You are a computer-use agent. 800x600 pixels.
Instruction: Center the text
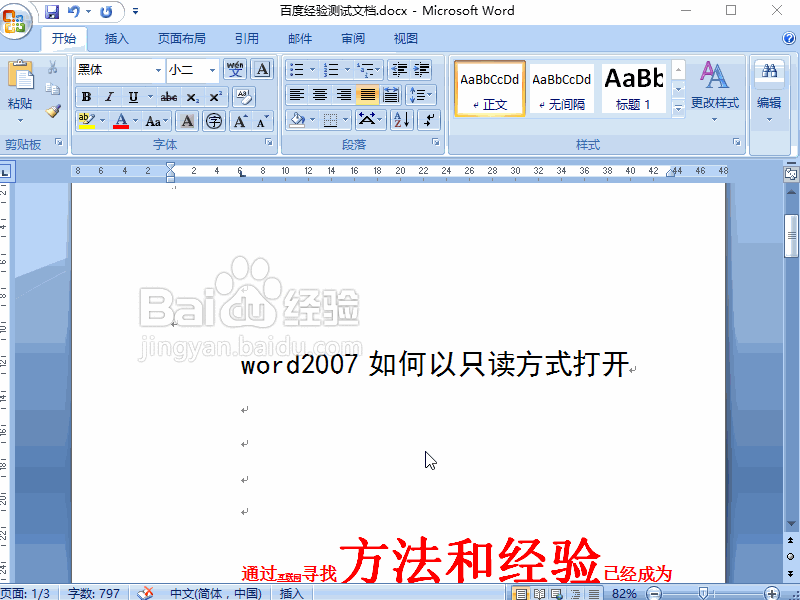pyautogui.click(x=320, y=95)
